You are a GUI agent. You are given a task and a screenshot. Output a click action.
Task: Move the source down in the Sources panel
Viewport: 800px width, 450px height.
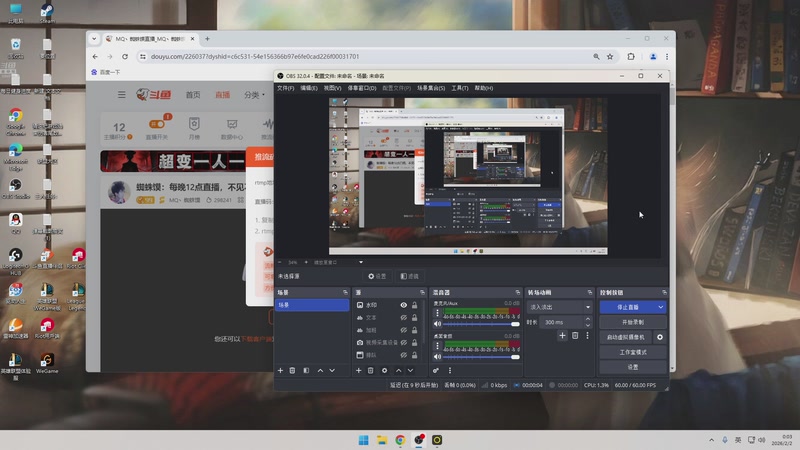pyautogui.click(x=410, y=370)
